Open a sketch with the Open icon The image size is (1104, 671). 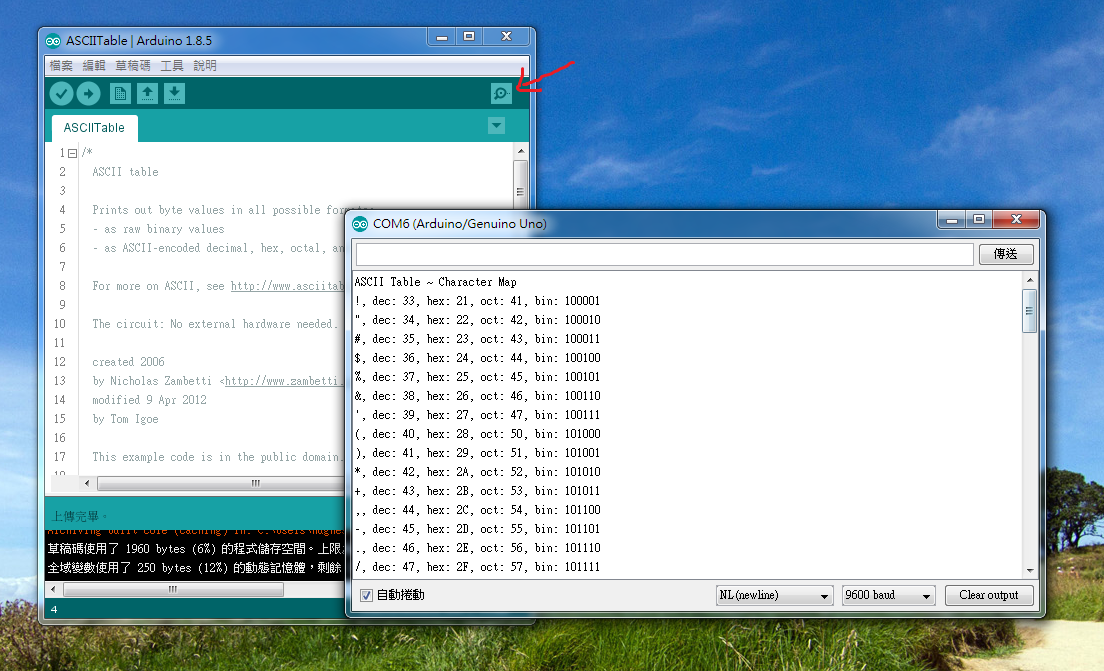147,93
